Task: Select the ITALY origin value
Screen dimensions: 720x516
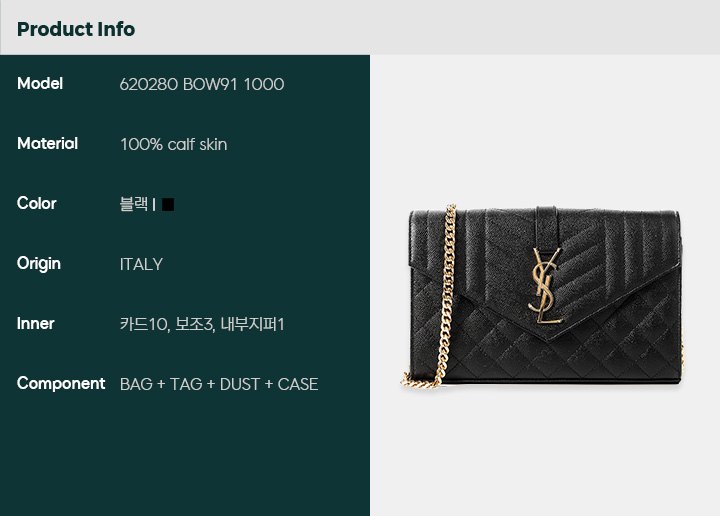Action: pos(141,264)
